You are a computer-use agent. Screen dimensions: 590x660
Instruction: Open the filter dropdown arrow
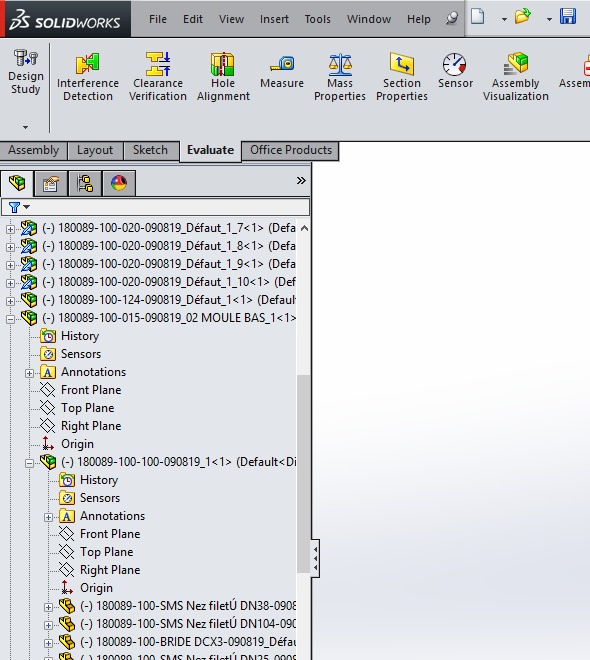pyautogui.click(x=27, y=207)
